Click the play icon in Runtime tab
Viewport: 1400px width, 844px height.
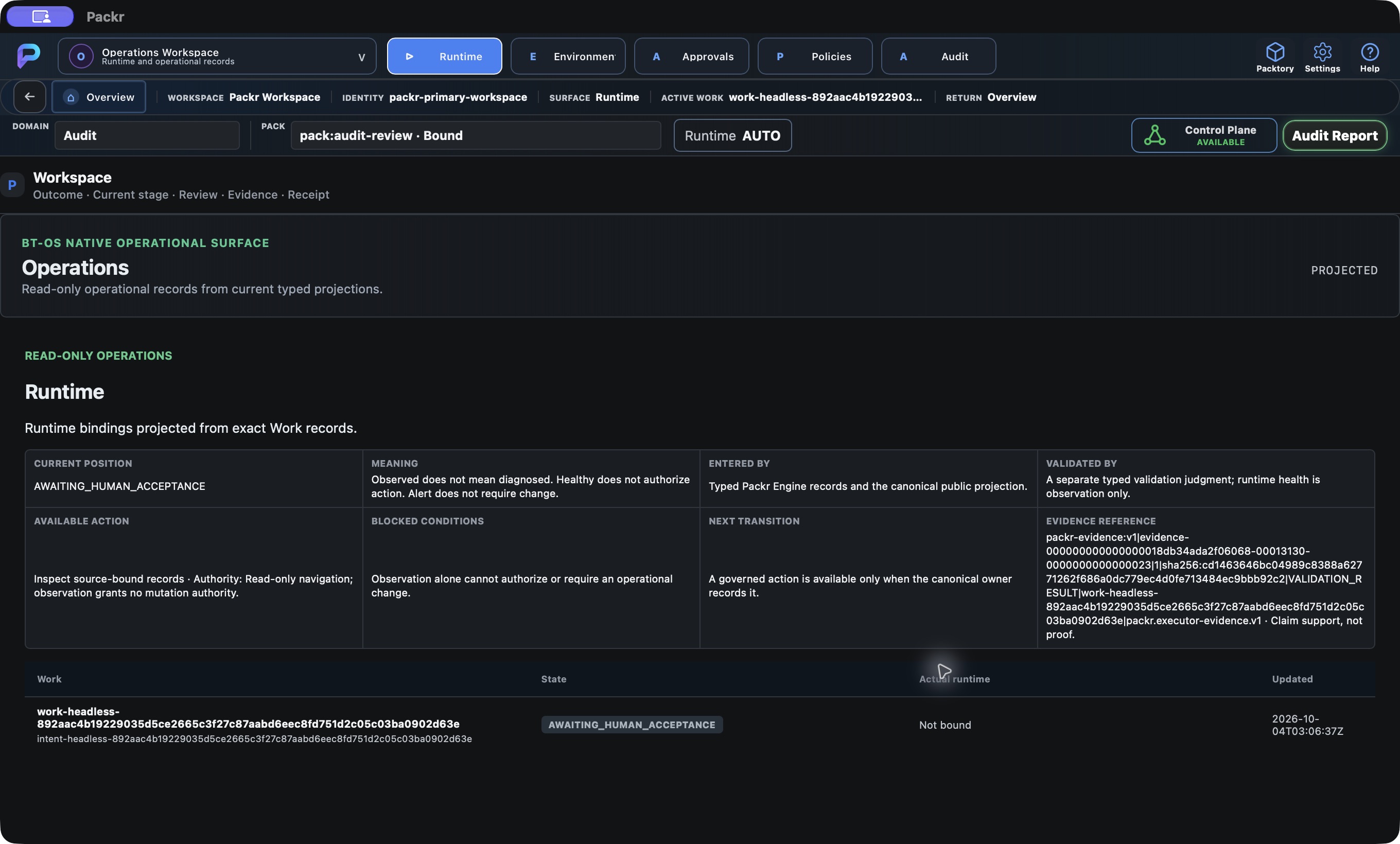pos(410,56)
